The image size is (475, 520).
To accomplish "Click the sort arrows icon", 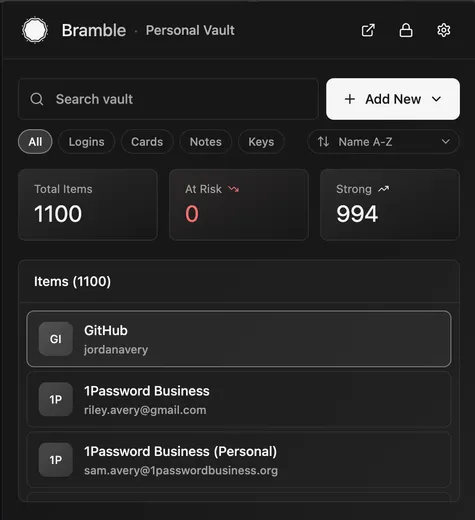I will point(323,142).
